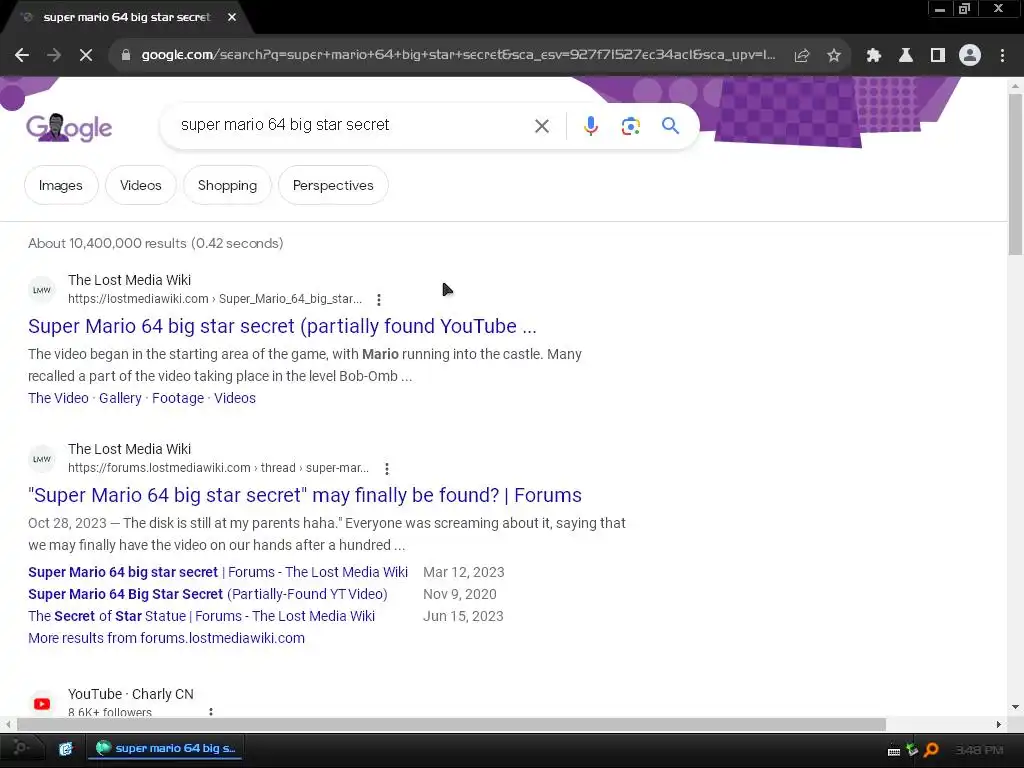The image size is (1024, 768).
Task: Open the taskbar start menu icon
Action: [x=21, y=748]
